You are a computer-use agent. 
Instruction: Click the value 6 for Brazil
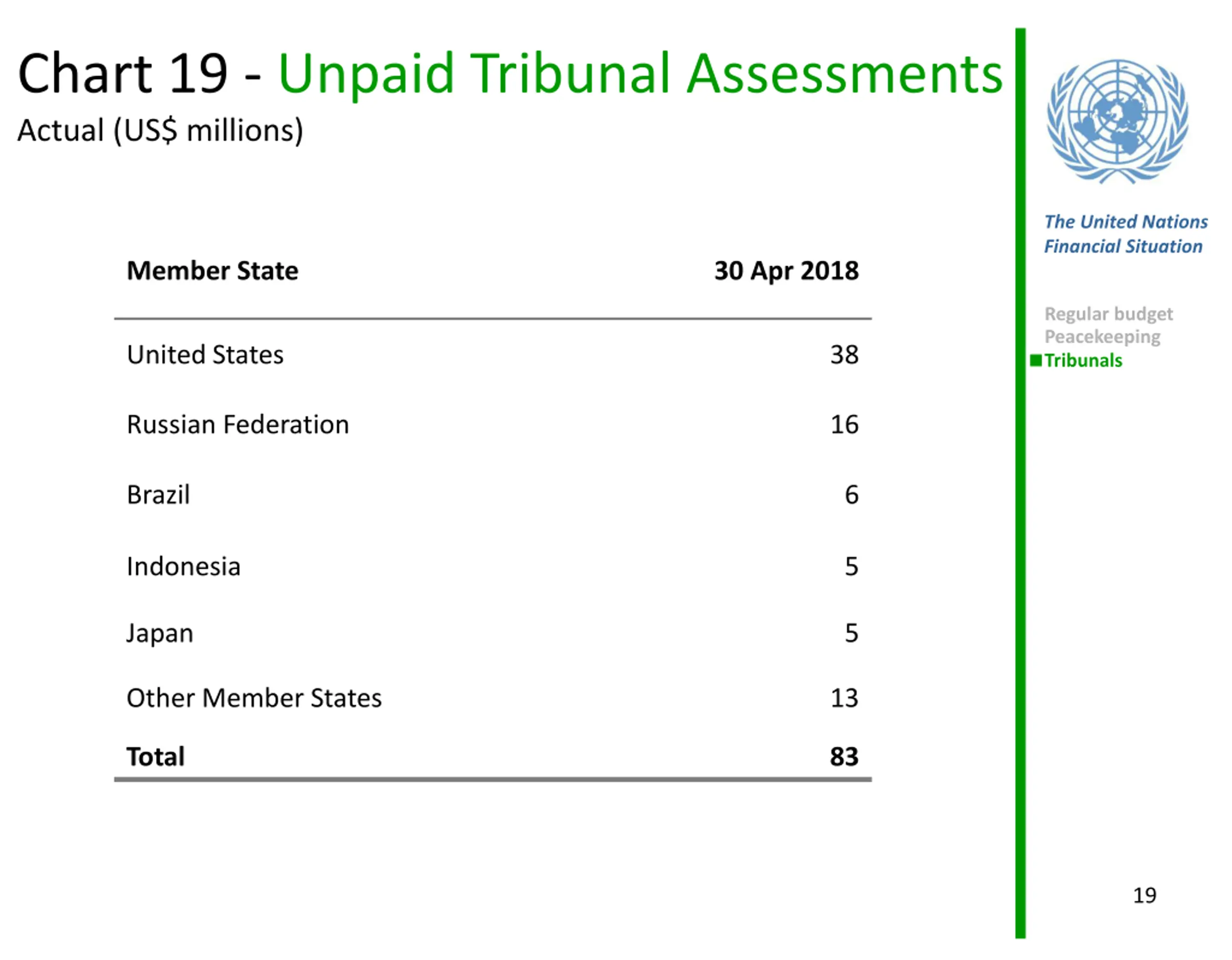pos(852,495)
